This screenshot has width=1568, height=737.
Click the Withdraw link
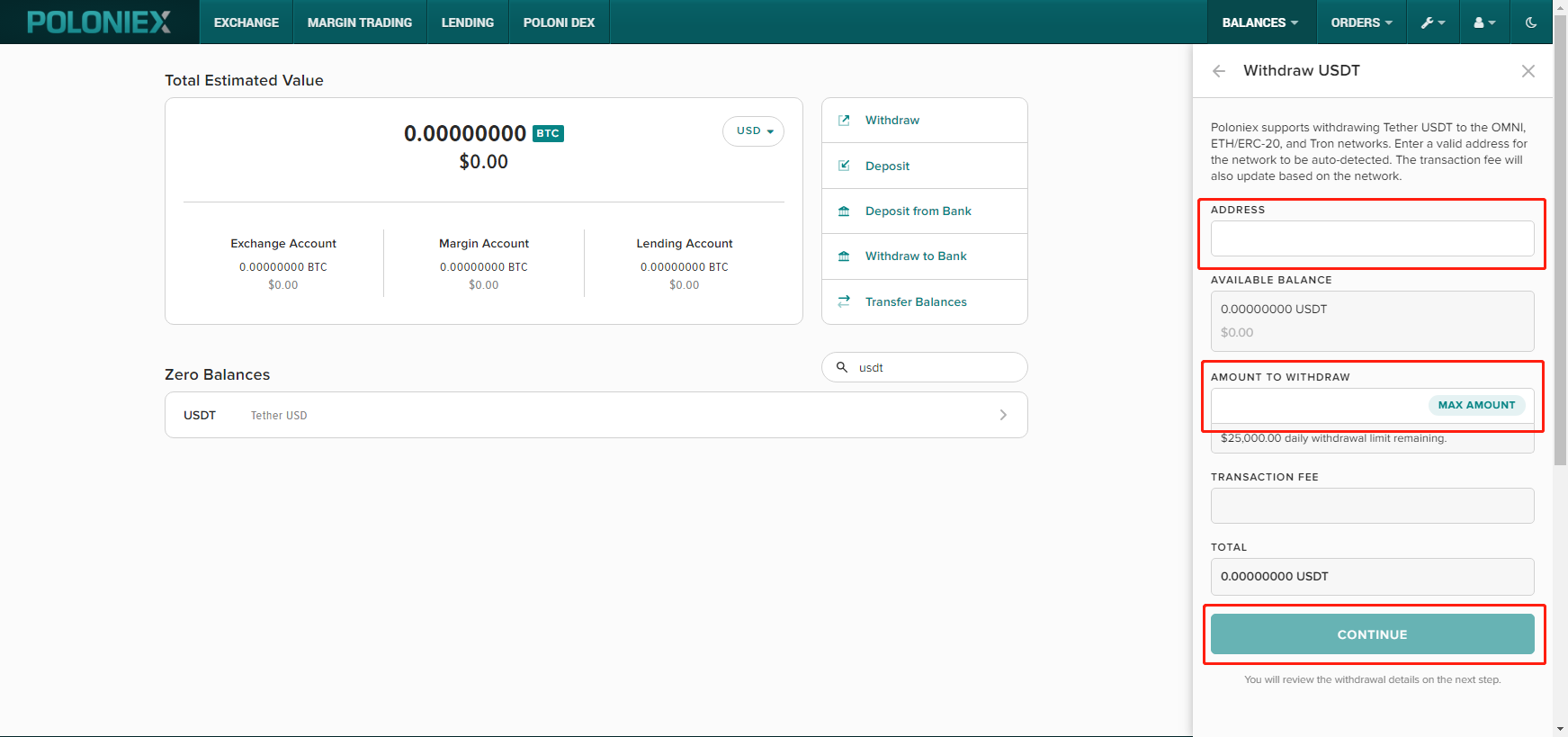[892, 121]
